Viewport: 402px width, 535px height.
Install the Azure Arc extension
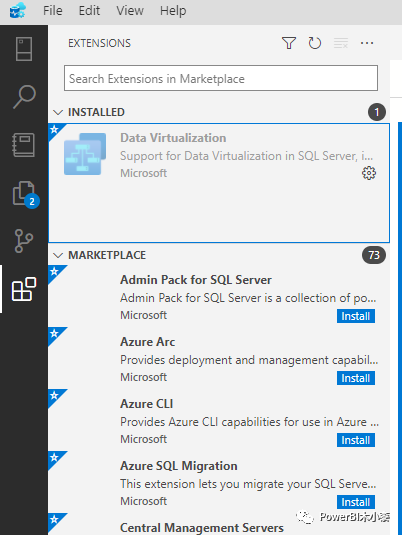356,378
